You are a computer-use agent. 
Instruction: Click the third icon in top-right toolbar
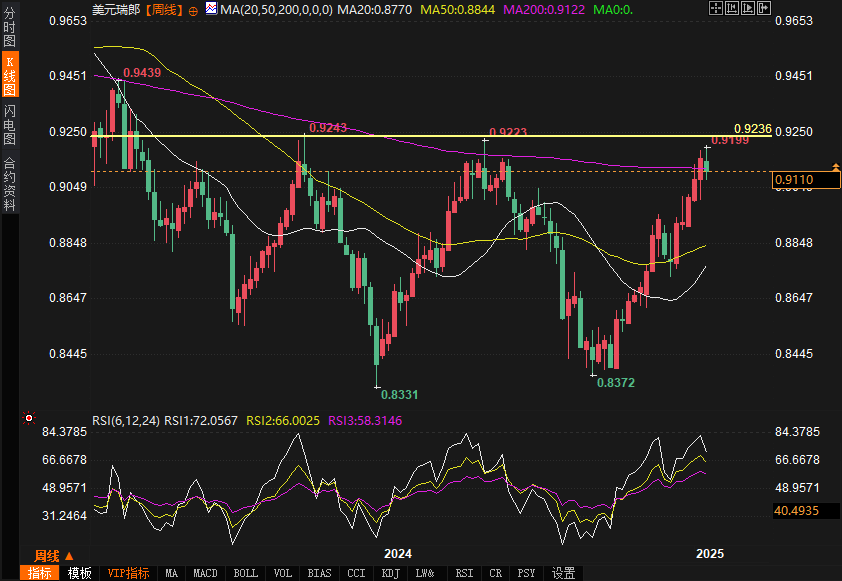pyautogui.click(x=747, y=8)
